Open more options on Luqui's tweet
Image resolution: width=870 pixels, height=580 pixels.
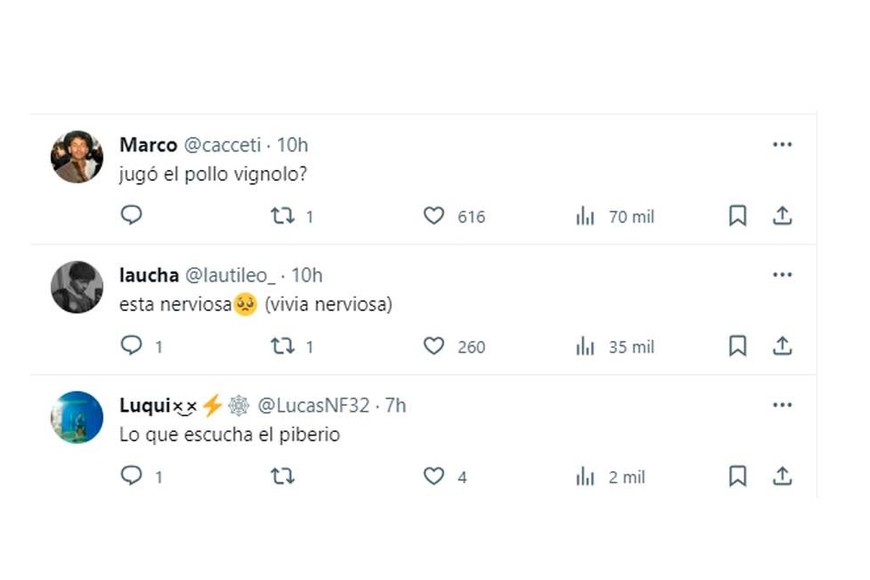(x=782, y=405)
